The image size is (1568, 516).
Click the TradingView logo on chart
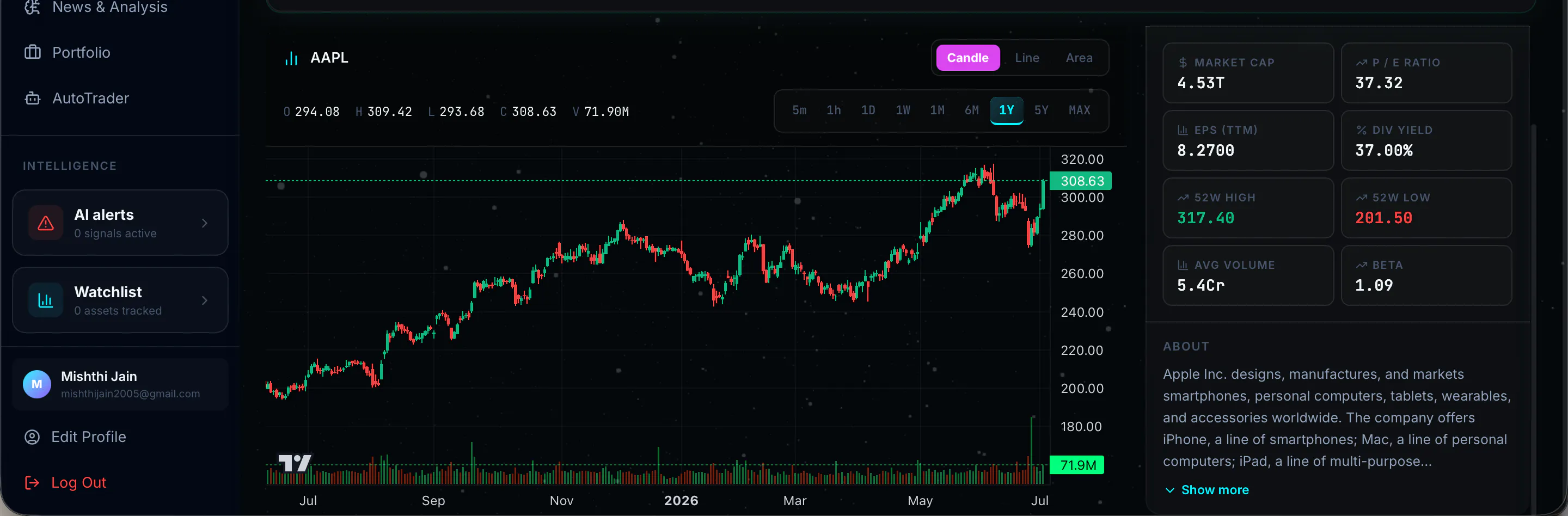295,463
